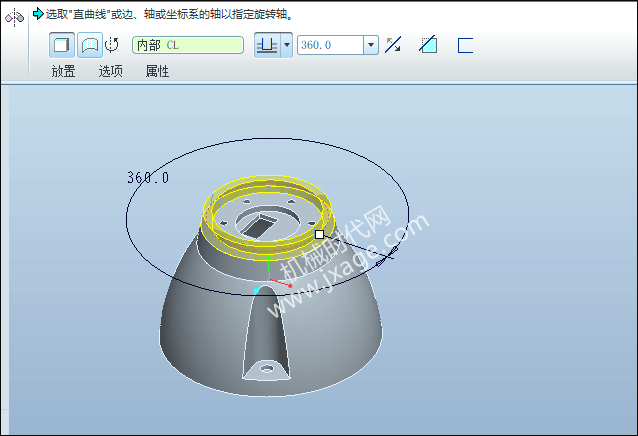
Task: Click the axis of revolution icon
Action: point(111,45)
